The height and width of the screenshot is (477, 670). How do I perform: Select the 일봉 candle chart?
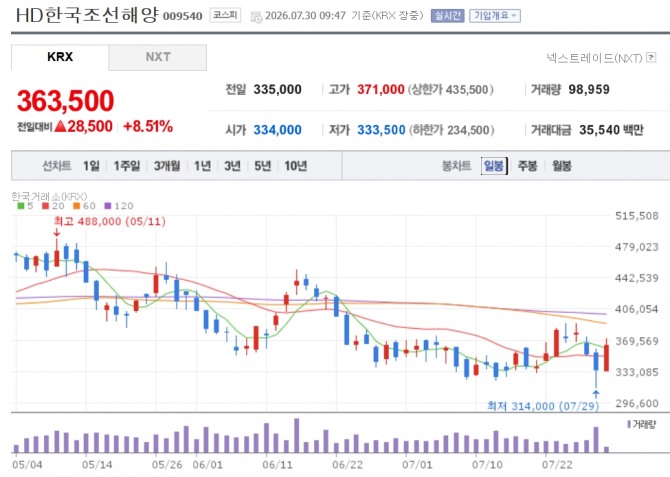click(494, 166)
